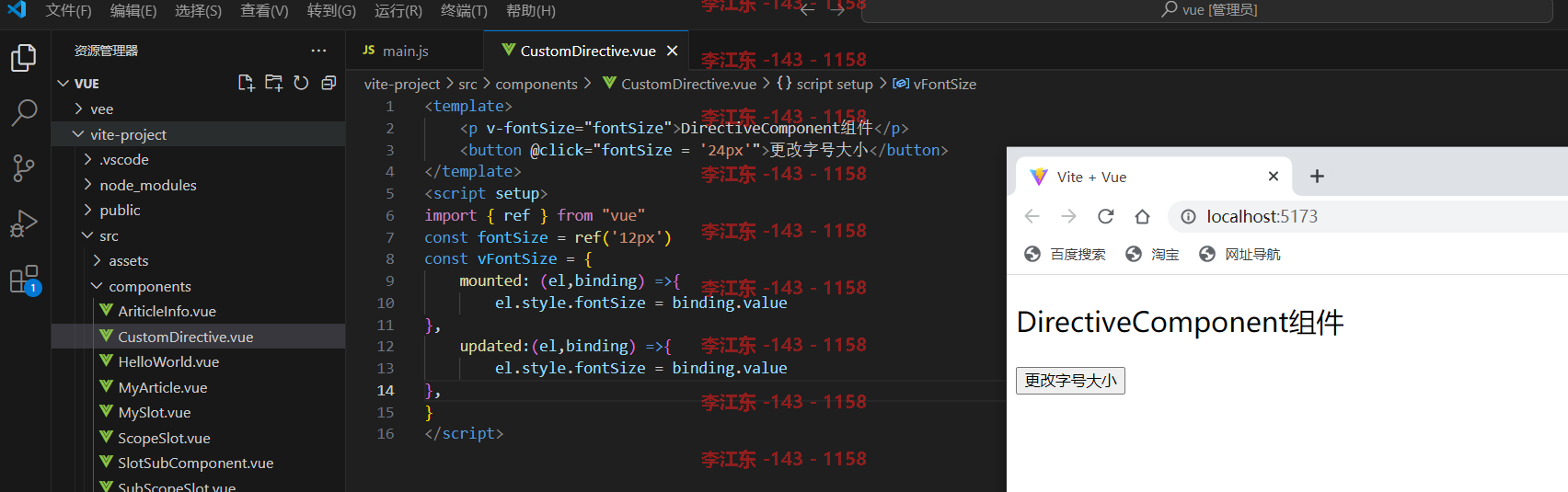Open the 选择(S) menu
The image size is (1568, 492).
(x=199, y=11)
